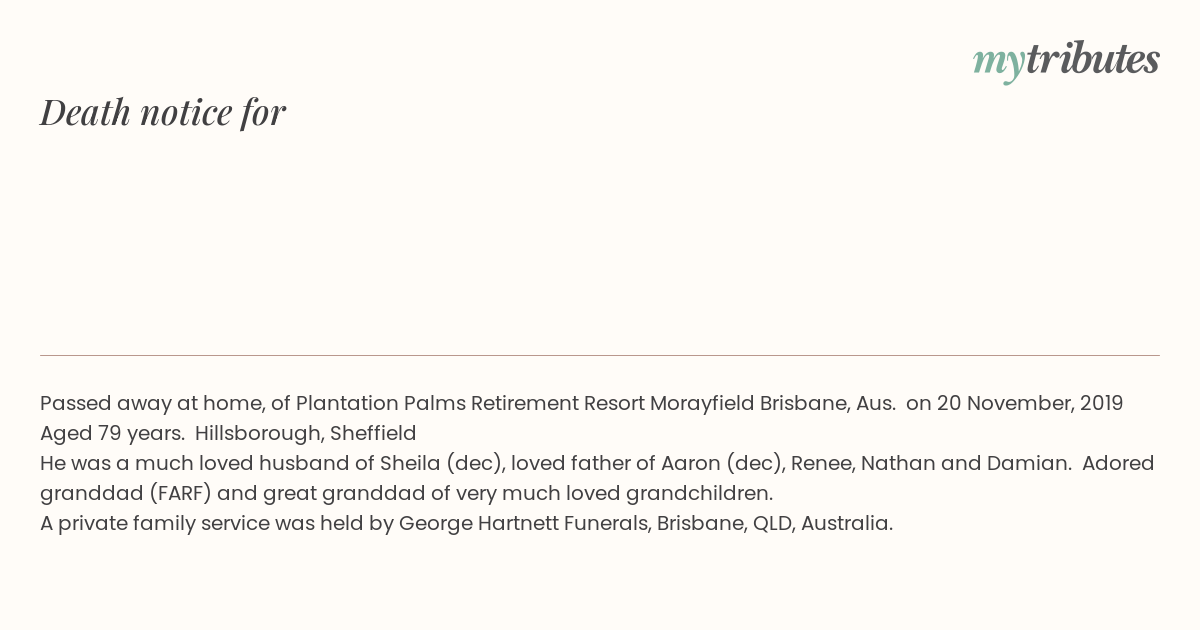Click the 'Brisbane, QLD, Australia' text

774,523
